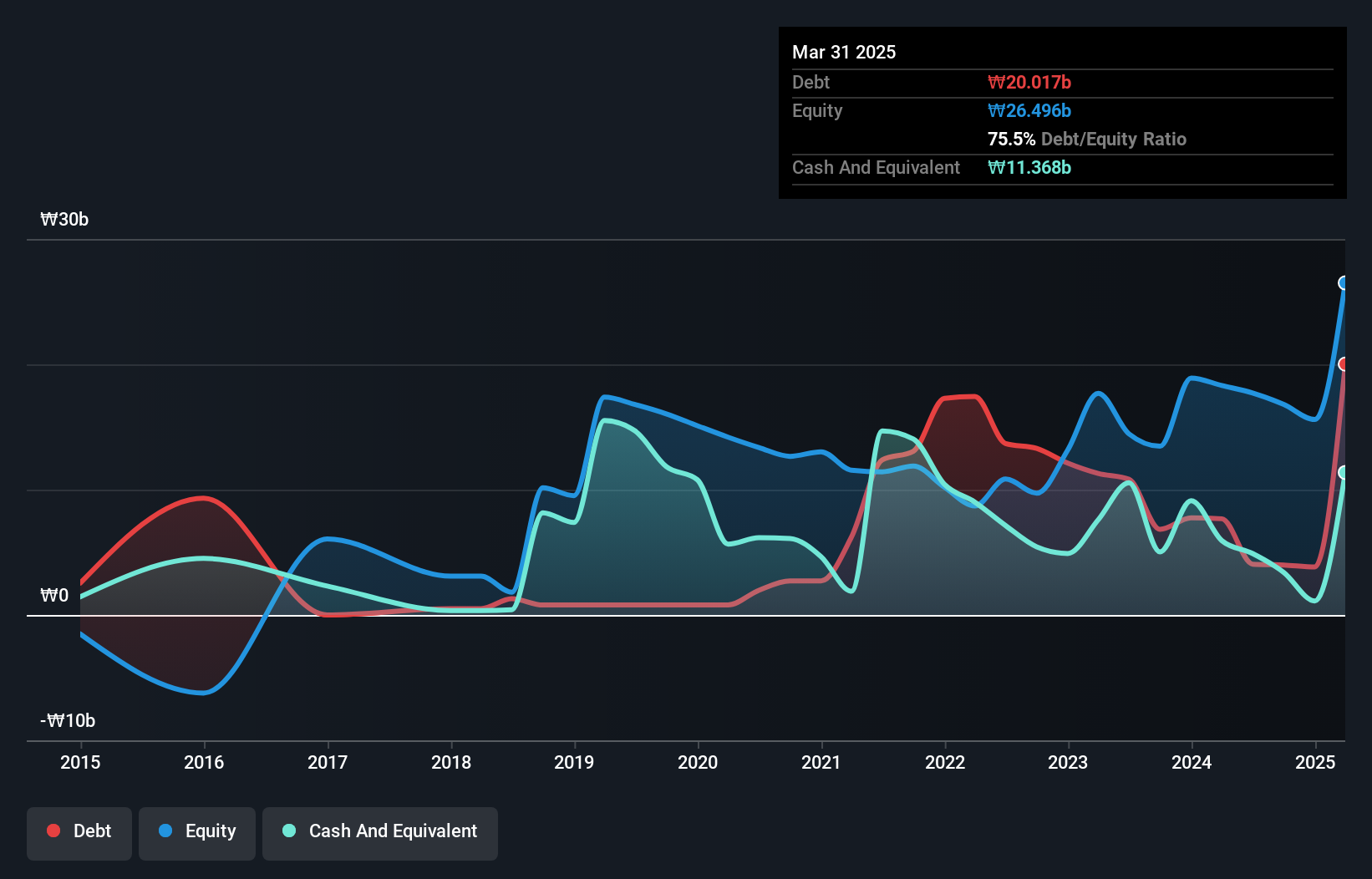Toggle the Debt series legend button
The height and width of the screenshot is (879, 1372).
79,833
